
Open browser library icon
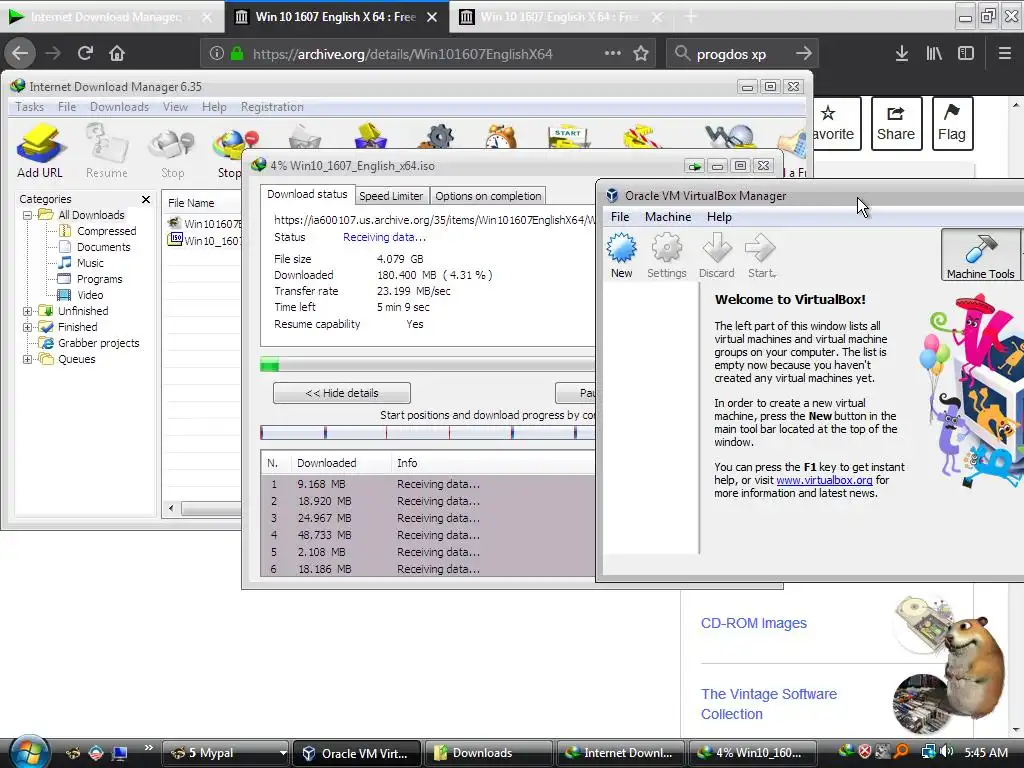coord(934,54)
